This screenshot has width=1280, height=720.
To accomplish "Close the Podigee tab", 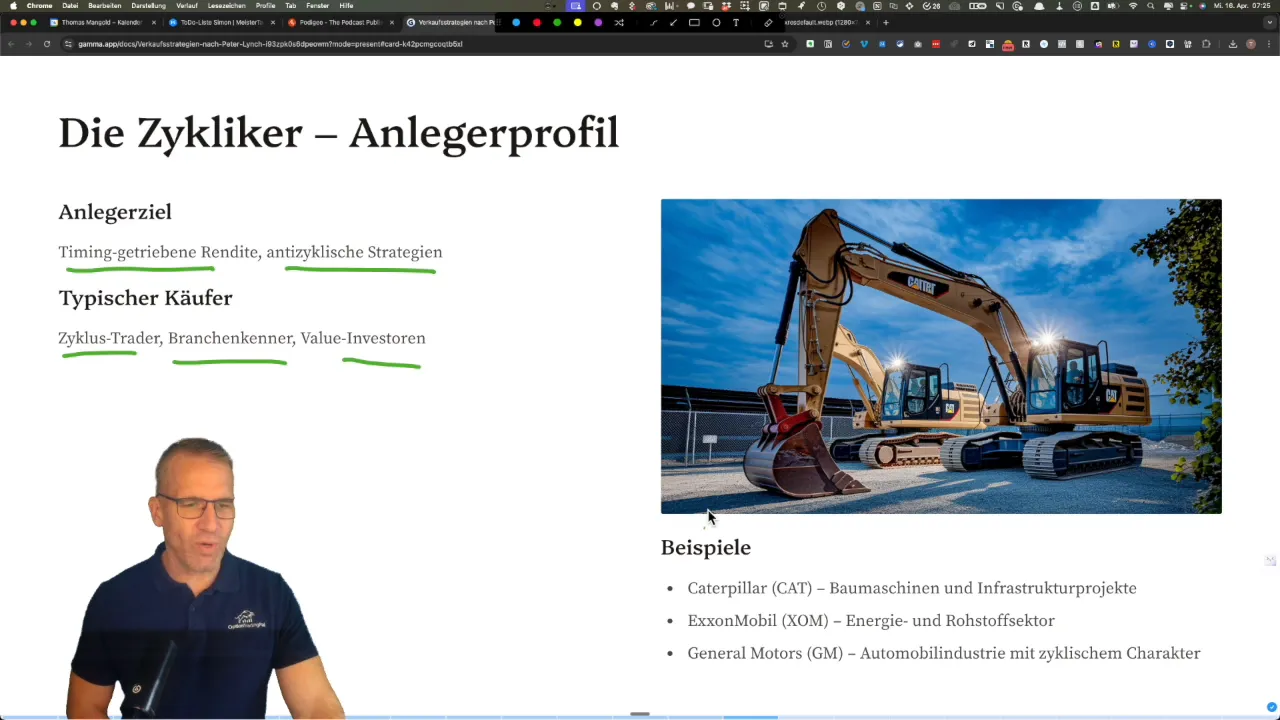I will pyautogui.click(x=391, y=22).
